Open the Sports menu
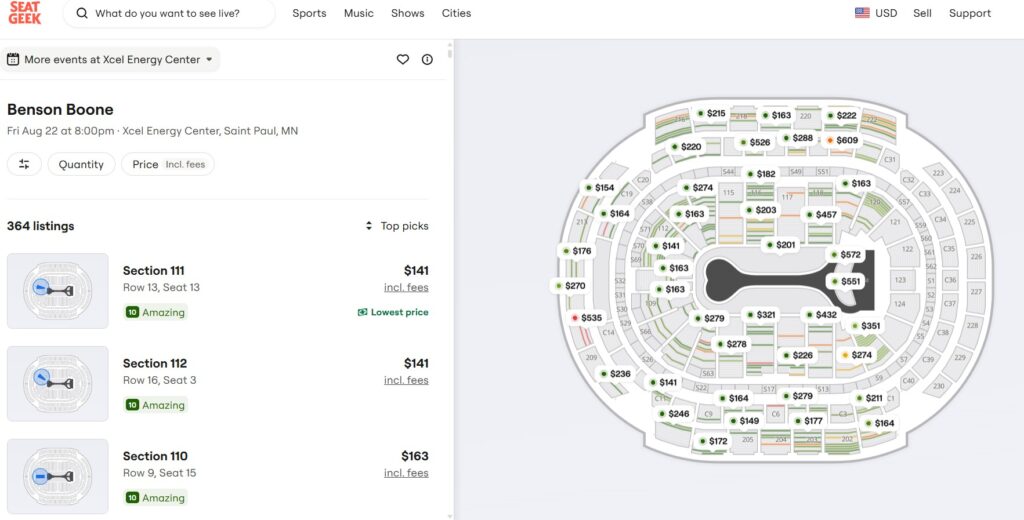The width and height of the screenshot is (1024, 520). point(309,13)
